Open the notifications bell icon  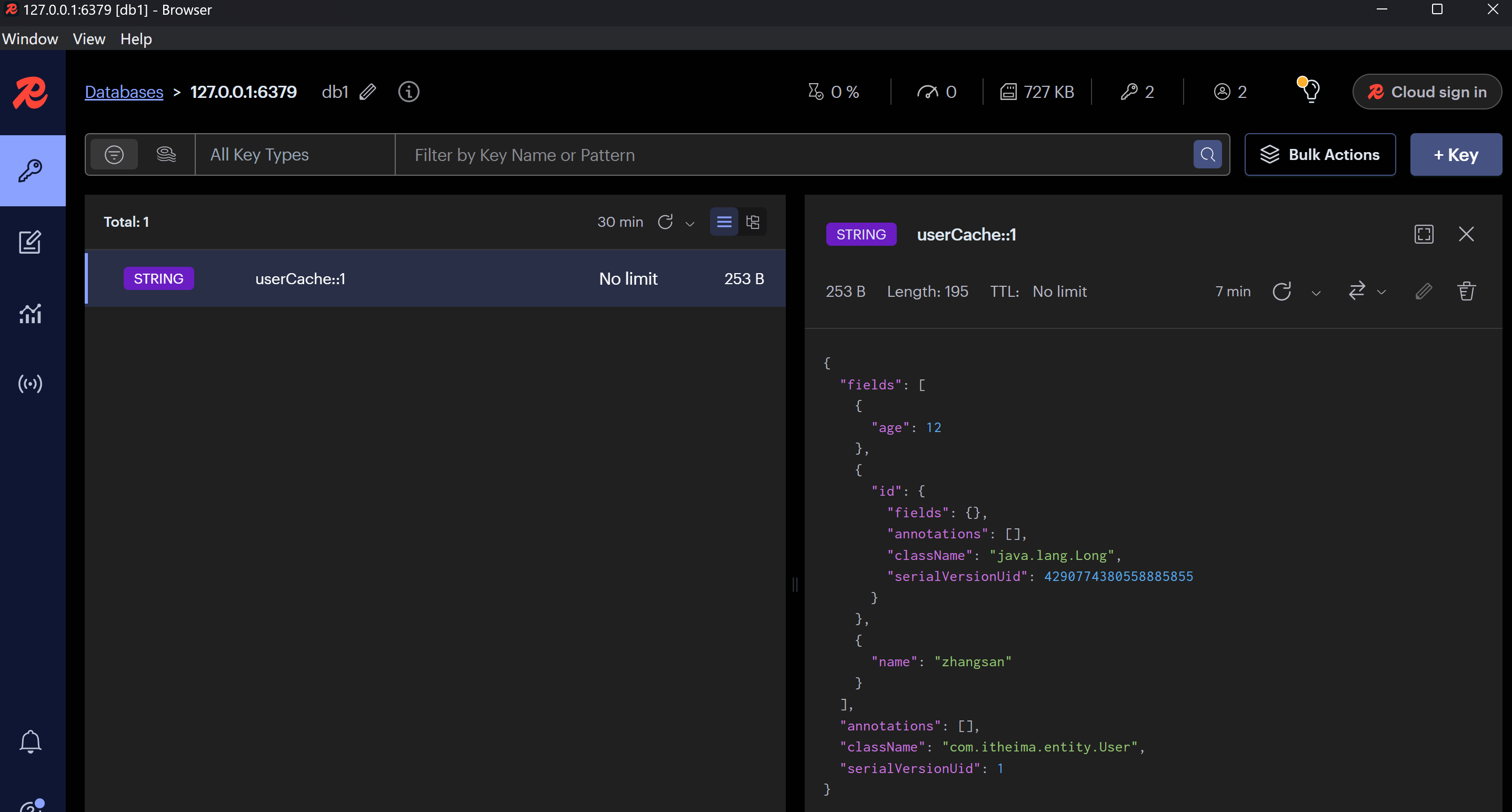tap(30, 741)
